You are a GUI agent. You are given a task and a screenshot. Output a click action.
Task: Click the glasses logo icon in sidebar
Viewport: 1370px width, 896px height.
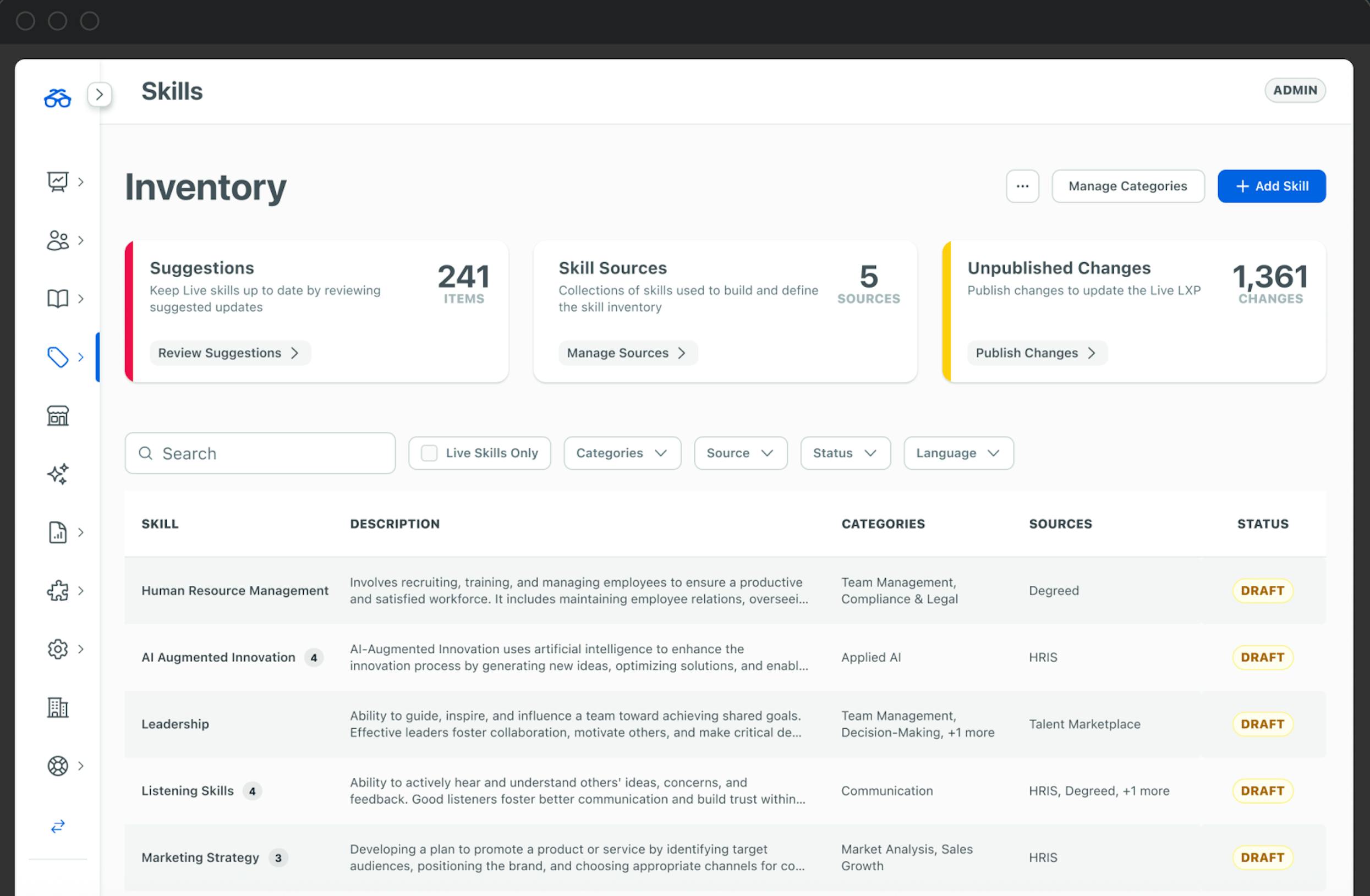(x=58, y=98)
